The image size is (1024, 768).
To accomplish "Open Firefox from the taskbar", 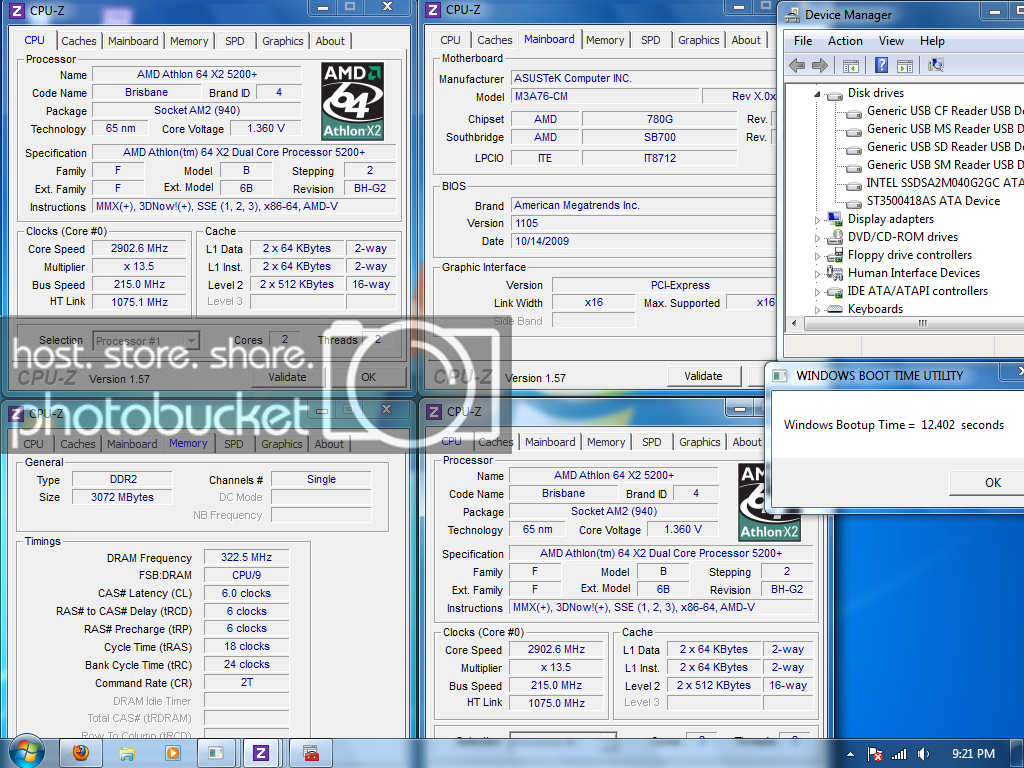I will coord(81,753).
